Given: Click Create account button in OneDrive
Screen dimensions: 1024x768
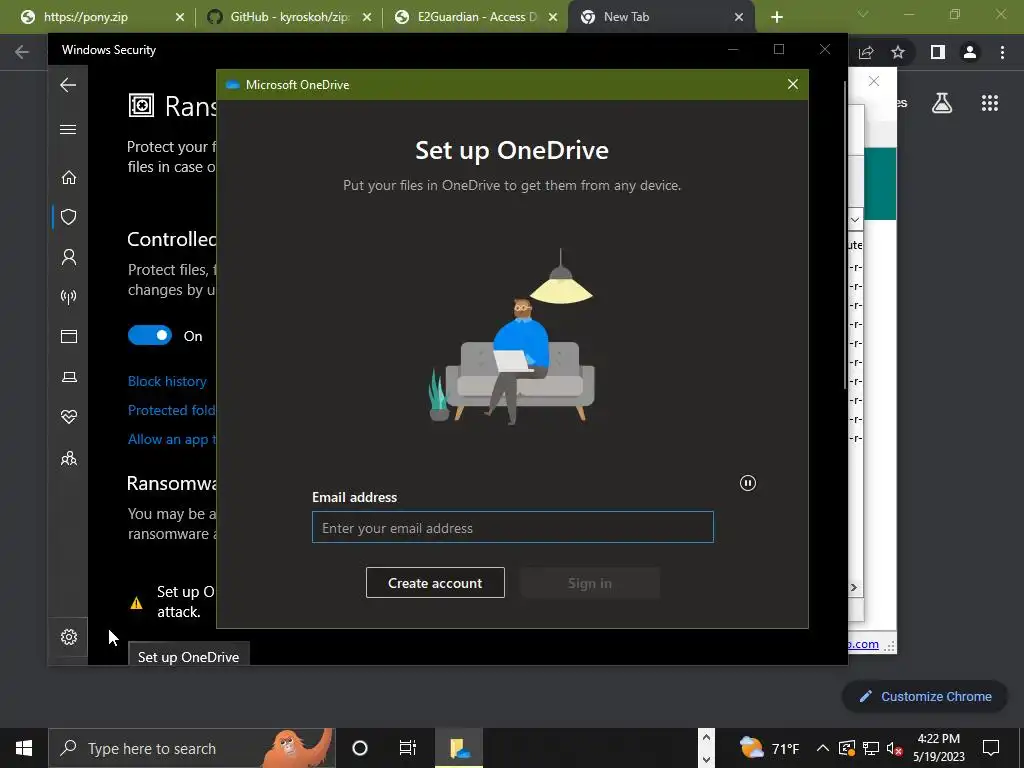Looking at the screenshot, I should 435,583.
